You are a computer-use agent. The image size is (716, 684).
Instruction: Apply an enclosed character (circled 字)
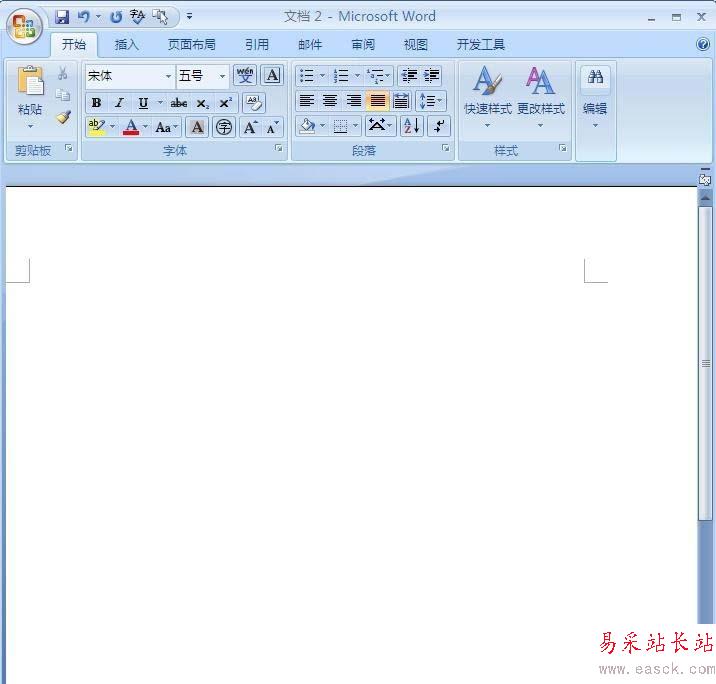pos(224,127)
